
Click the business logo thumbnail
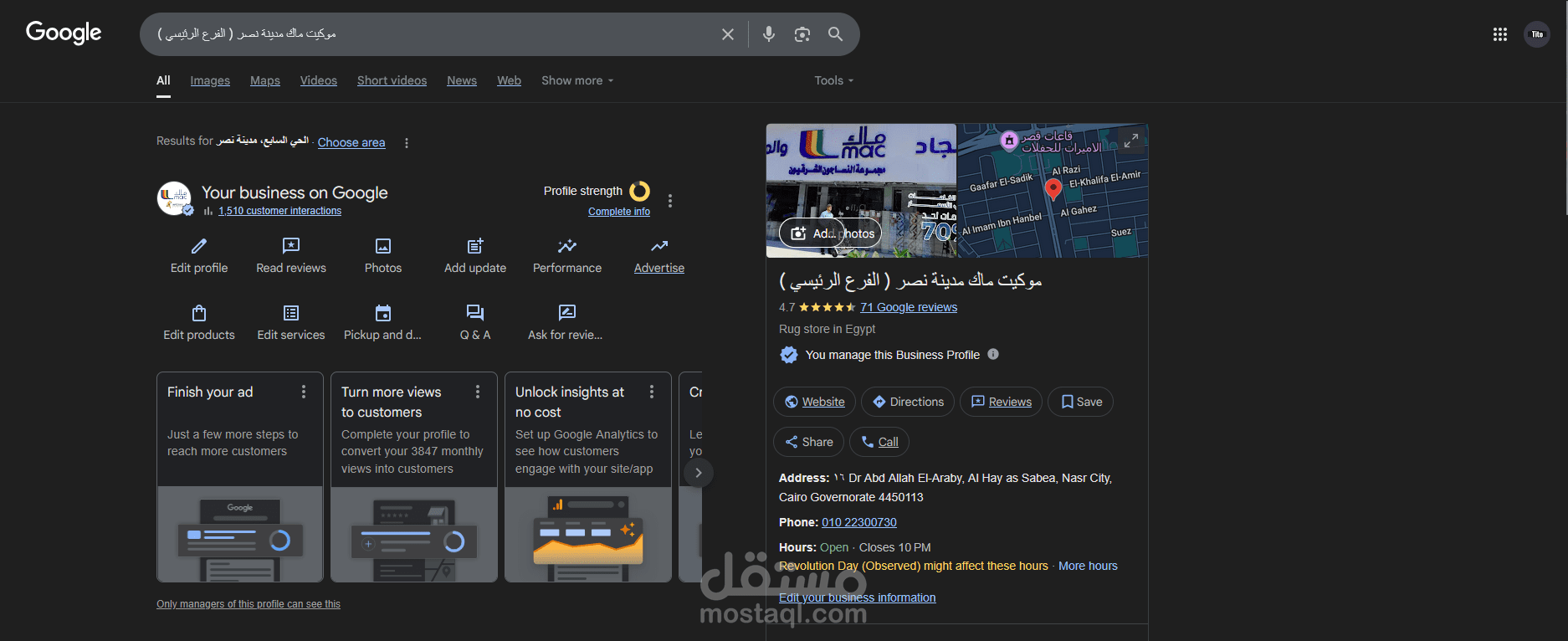coord(175,199)
